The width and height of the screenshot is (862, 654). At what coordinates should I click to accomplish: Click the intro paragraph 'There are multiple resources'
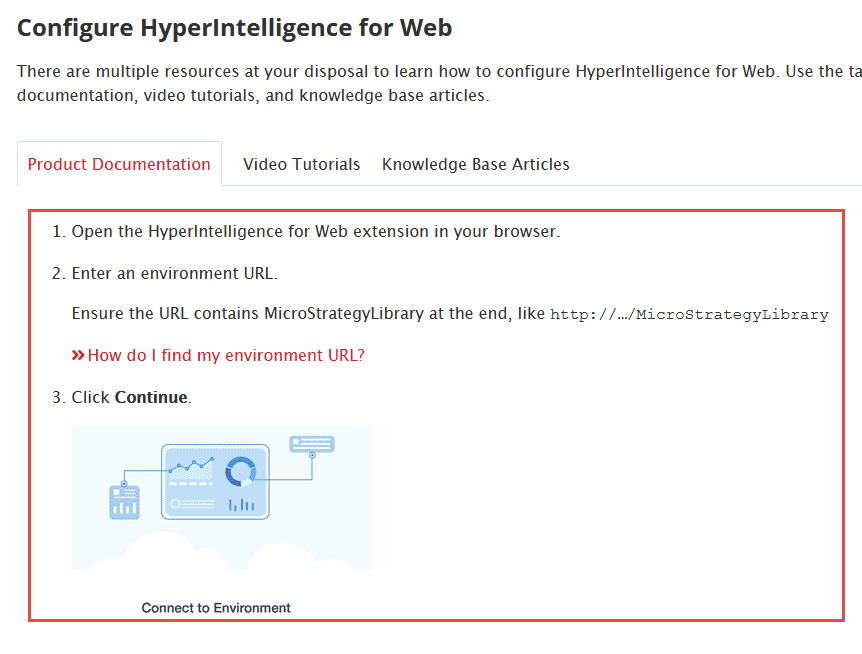(439, 83)
